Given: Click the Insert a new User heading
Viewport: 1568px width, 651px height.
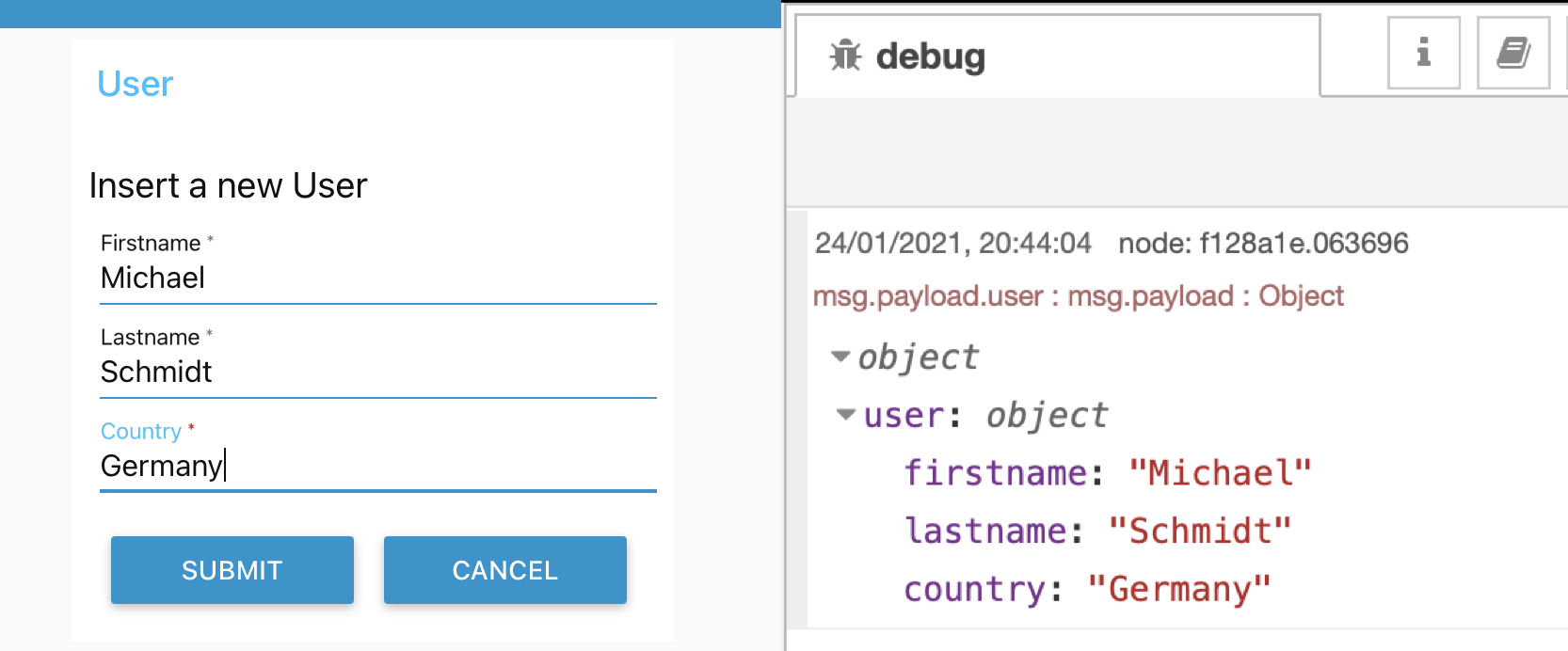Looking at the screenshot, I should (228, 186).
